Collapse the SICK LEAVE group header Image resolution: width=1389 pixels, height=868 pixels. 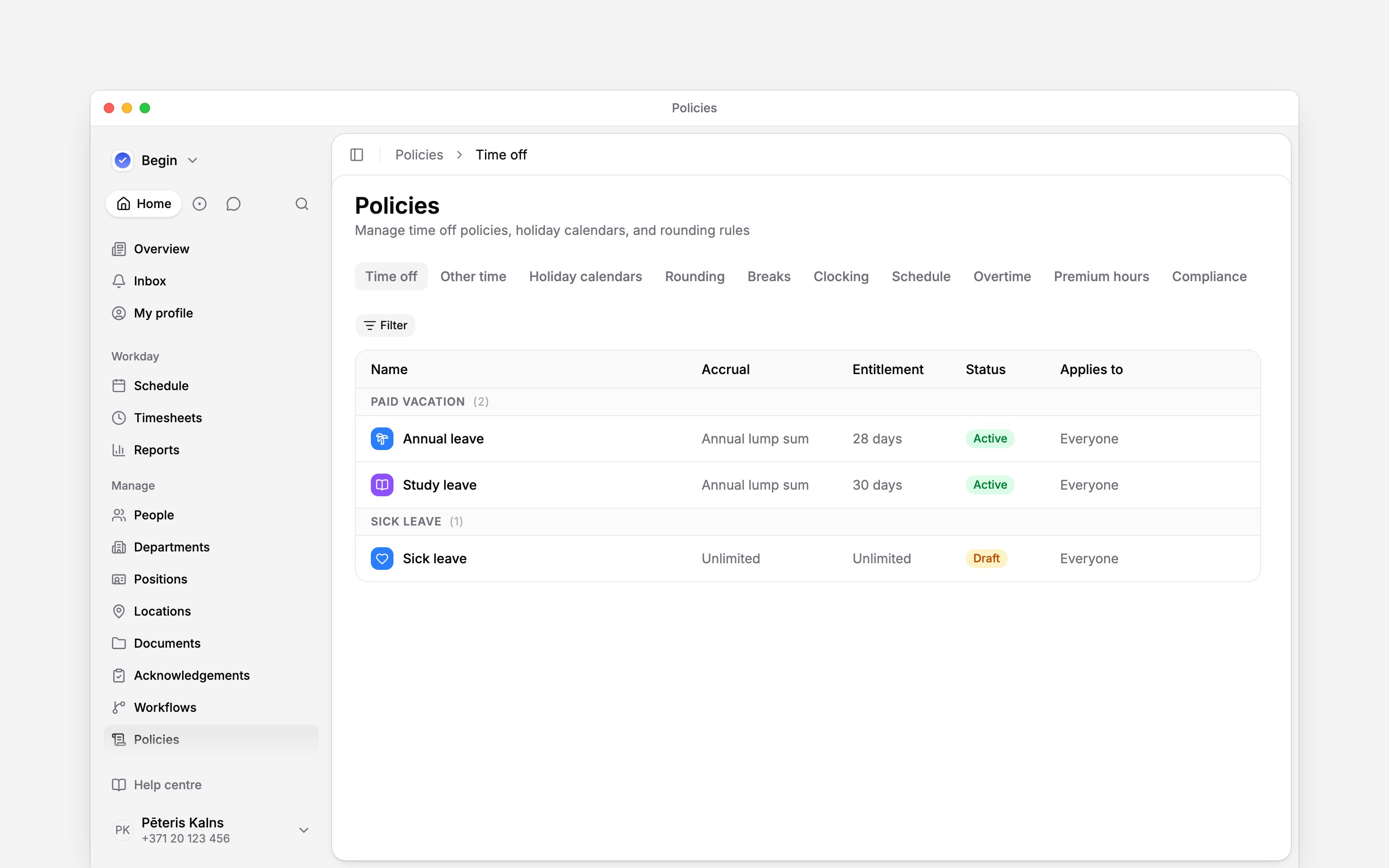point(808,522)
